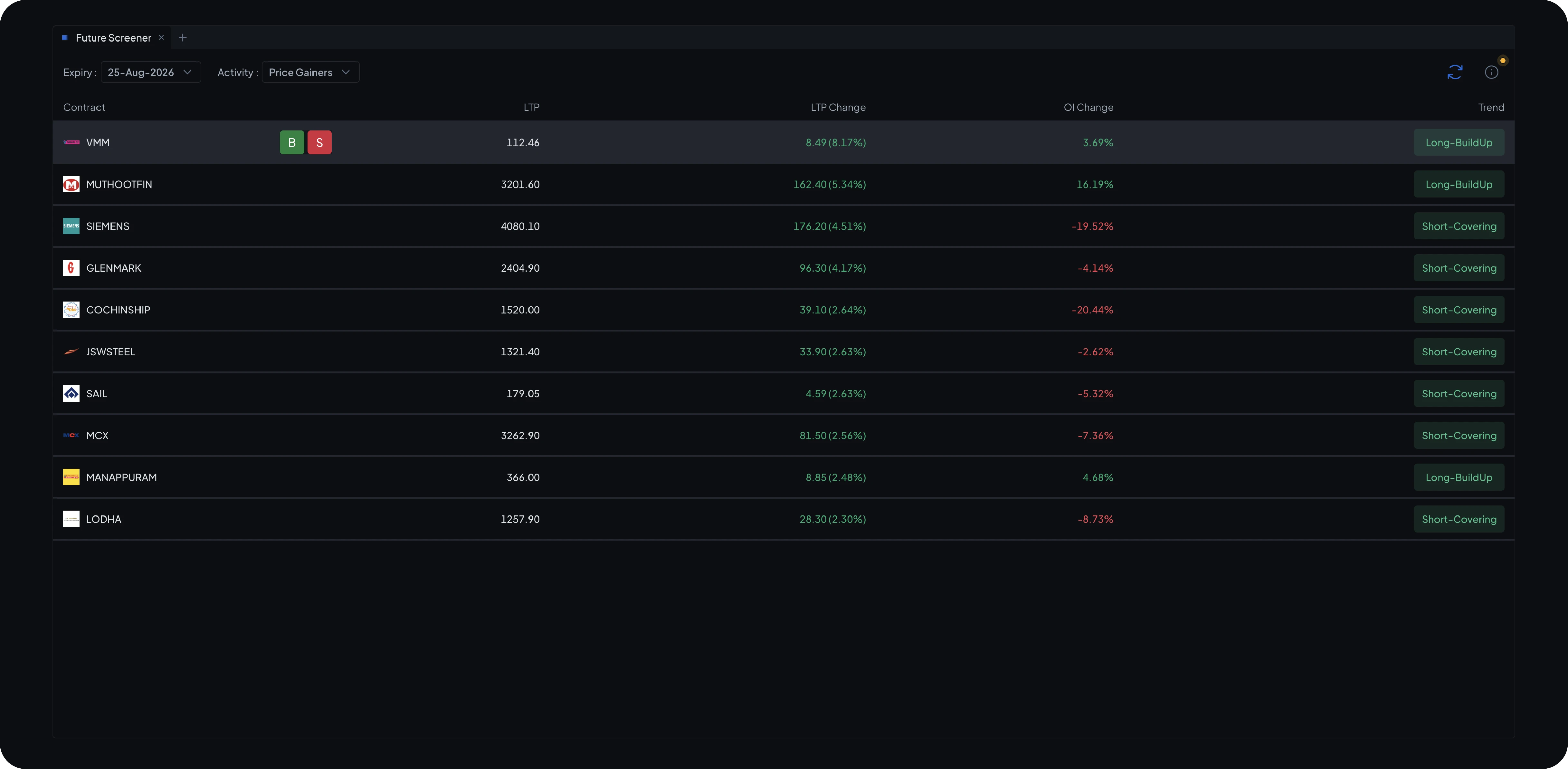
Task: Click the COCHINSHIP company logo
Action: coord(71,310)
